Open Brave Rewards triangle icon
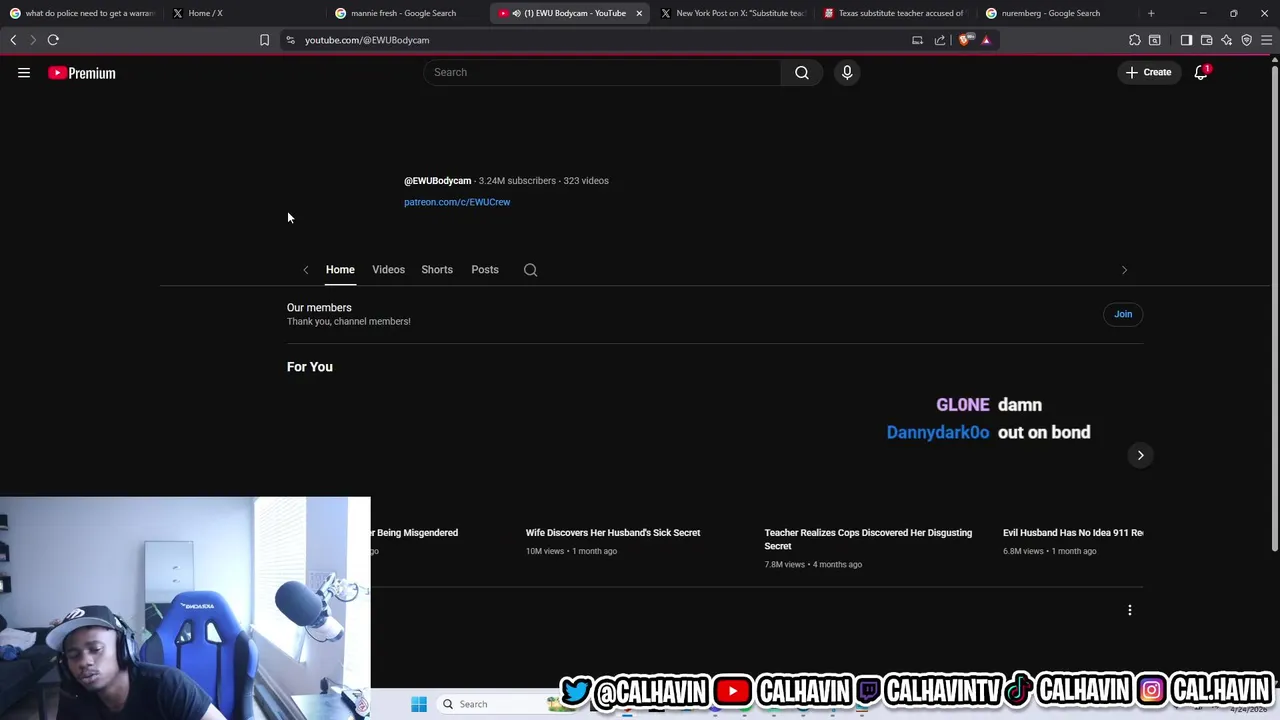 click(x=986, y=40)
